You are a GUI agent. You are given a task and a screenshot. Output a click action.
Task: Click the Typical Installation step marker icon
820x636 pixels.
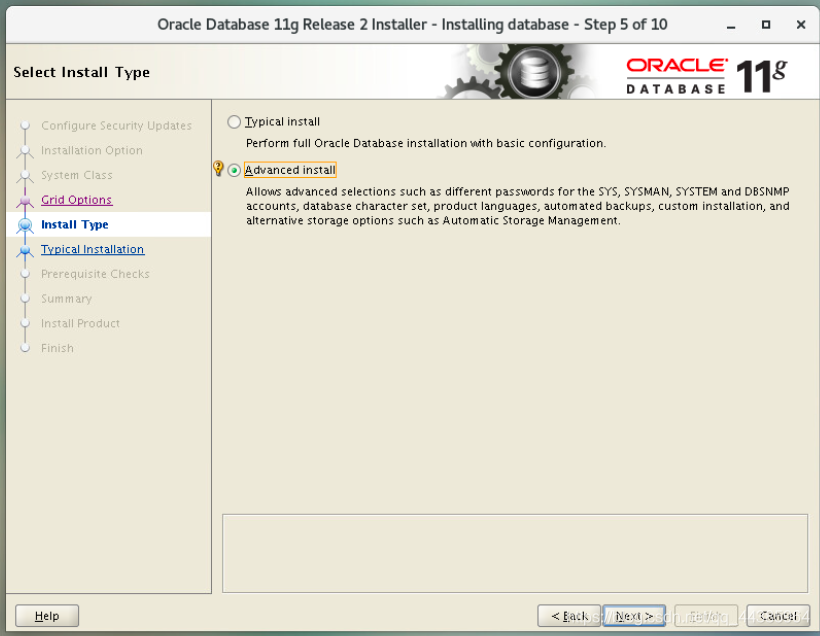click(25, 250)
